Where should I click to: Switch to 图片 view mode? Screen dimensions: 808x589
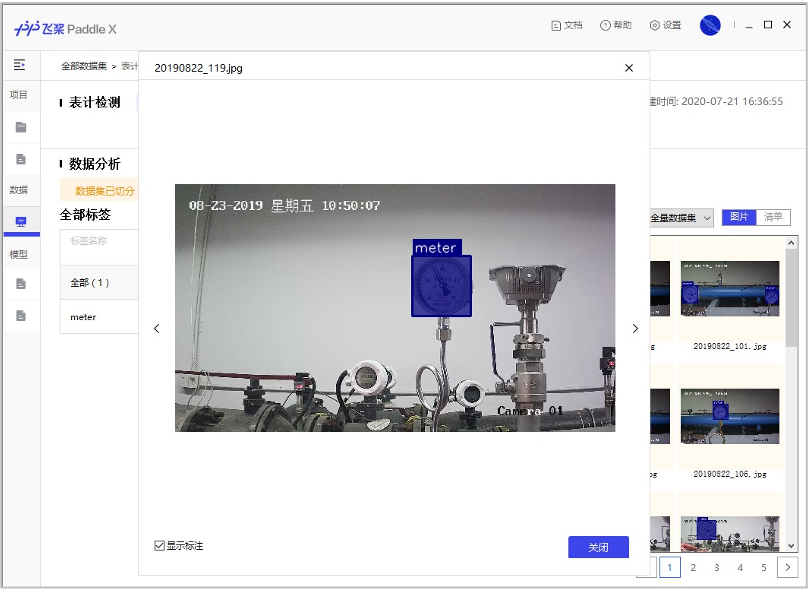coord(739,217)
